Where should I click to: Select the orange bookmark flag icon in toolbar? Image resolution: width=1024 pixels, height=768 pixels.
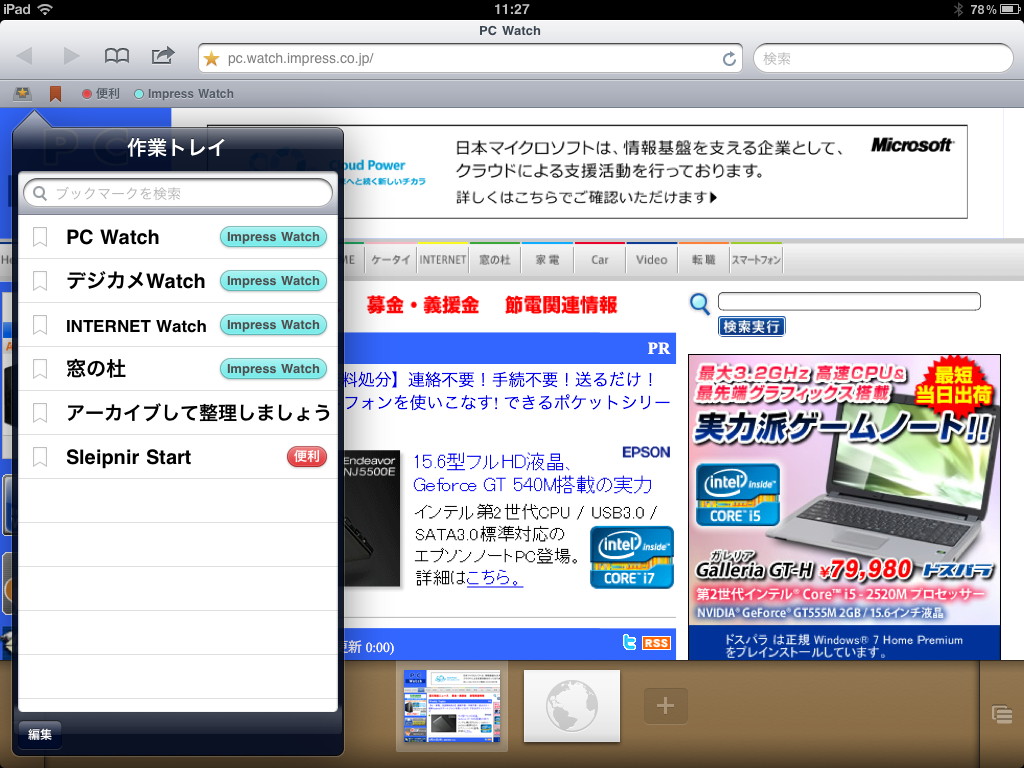(x=56, y=93)
